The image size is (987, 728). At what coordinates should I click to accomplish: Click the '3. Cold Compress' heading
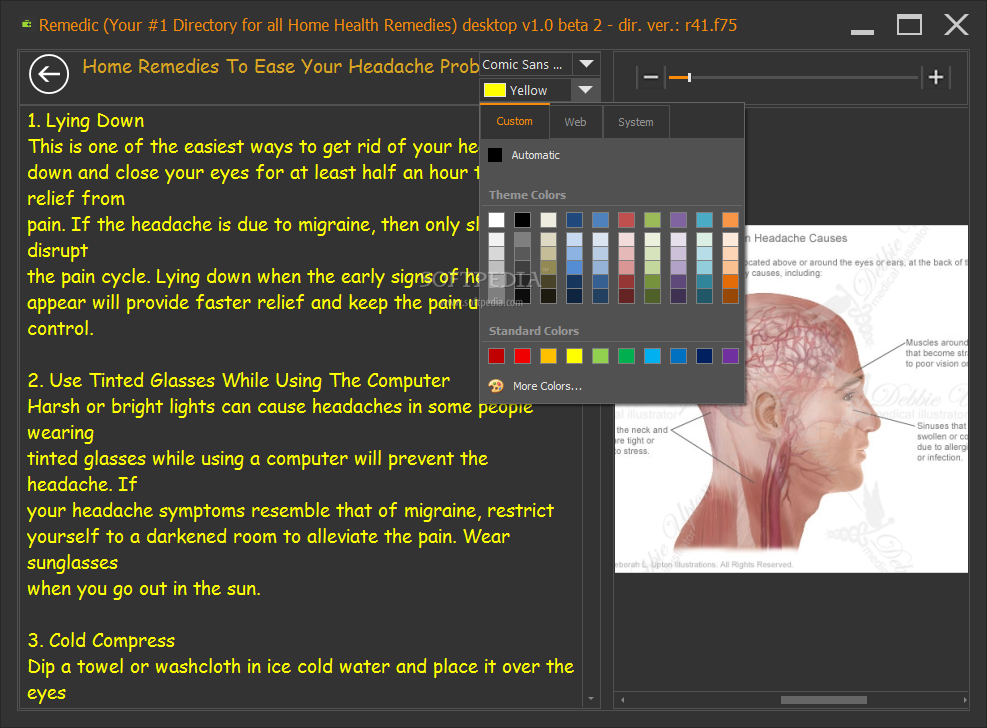click(101, 641)
